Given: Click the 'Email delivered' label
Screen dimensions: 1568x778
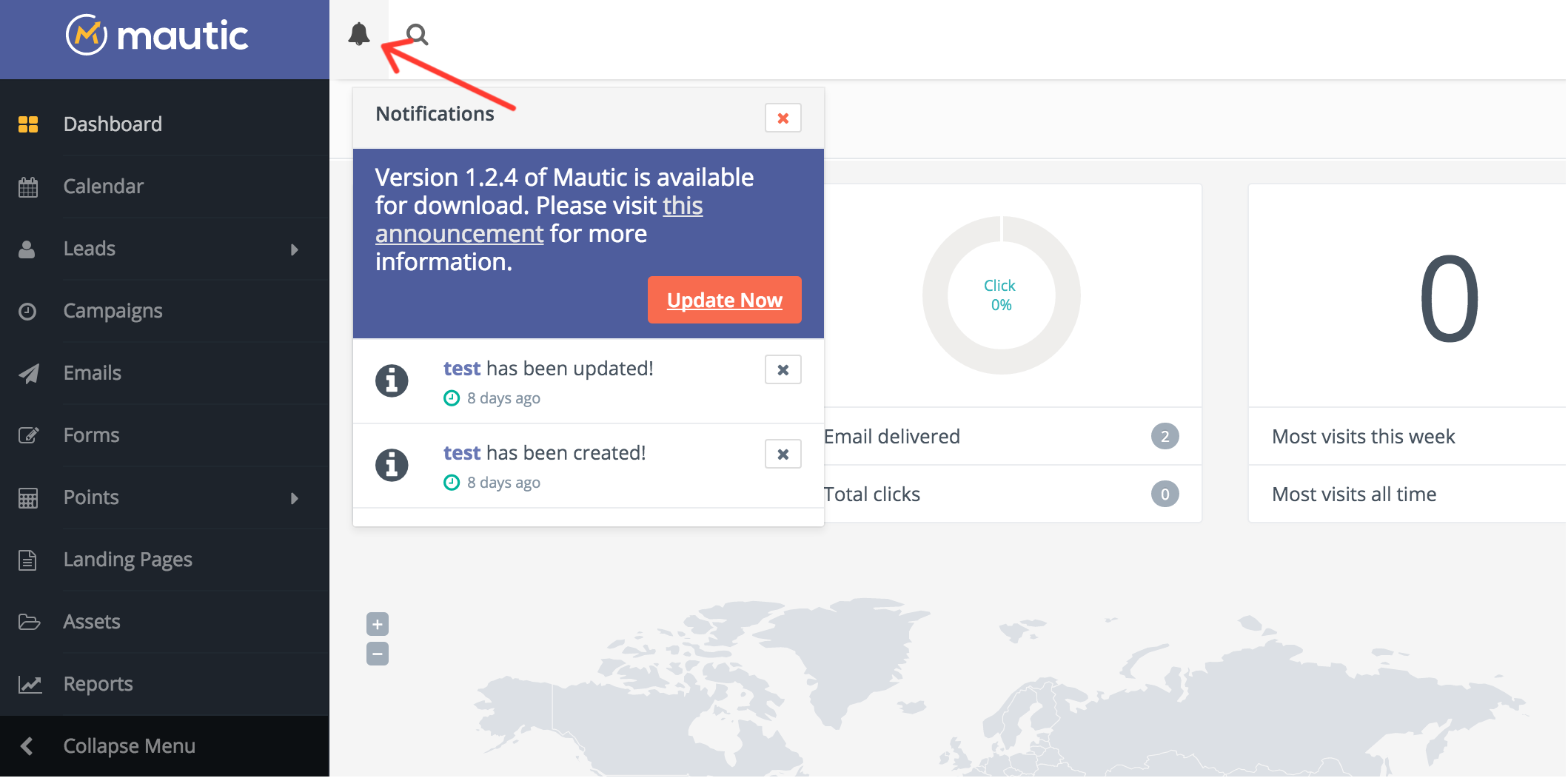Looking at the screenshot, I should 892,437.
